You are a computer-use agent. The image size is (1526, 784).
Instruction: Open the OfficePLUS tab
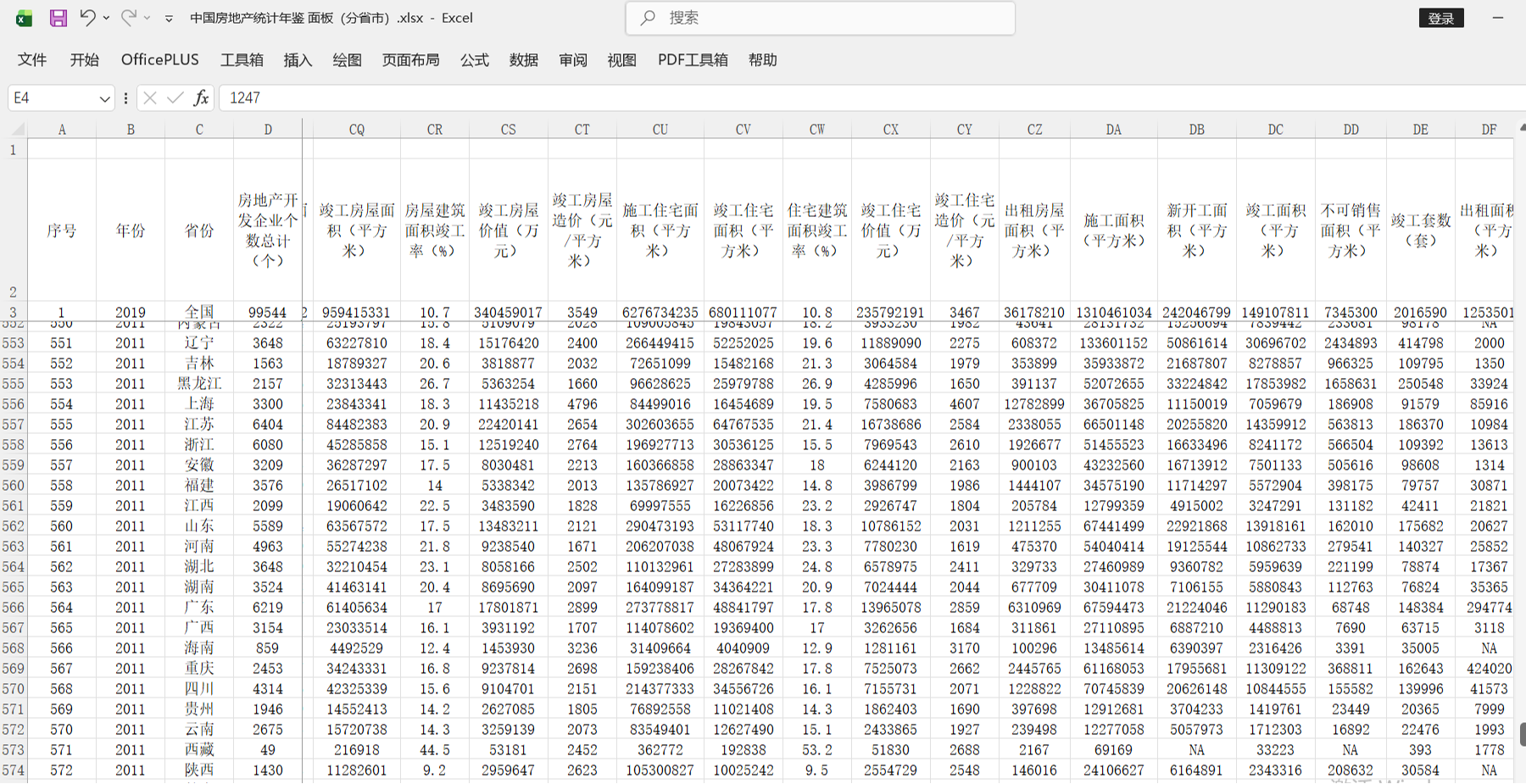tap(160, 59)
